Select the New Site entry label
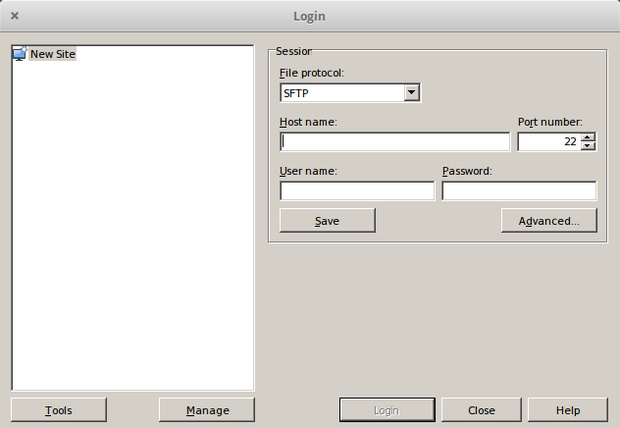 click(x=53, y=54)
